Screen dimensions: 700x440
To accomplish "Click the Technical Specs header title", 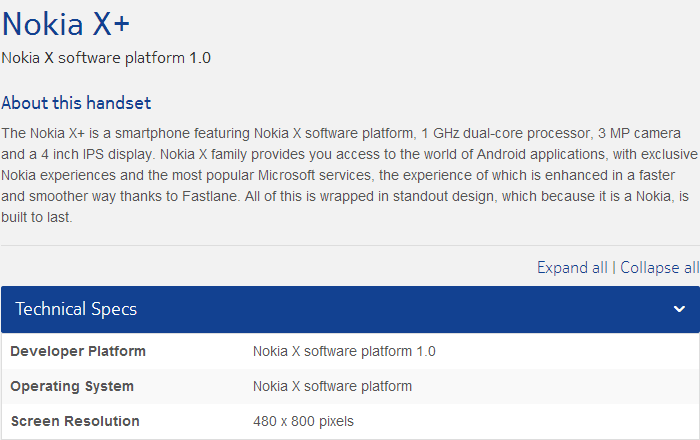I will pos(76,309).
